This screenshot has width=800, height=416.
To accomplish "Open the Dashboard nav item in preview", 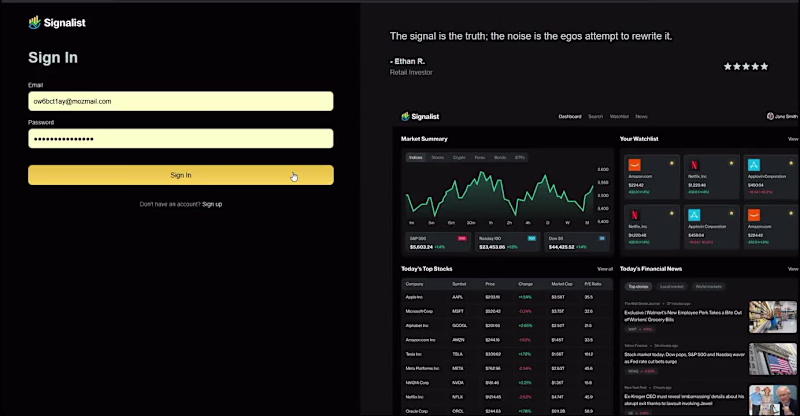I will 569,116.
